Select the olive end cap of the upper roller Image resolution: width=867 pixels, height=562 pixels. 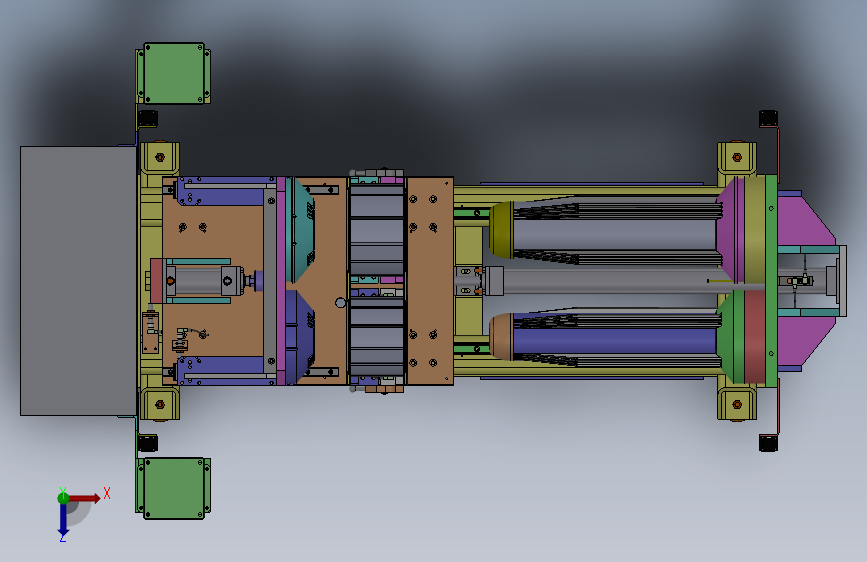[x=502, y=230]
